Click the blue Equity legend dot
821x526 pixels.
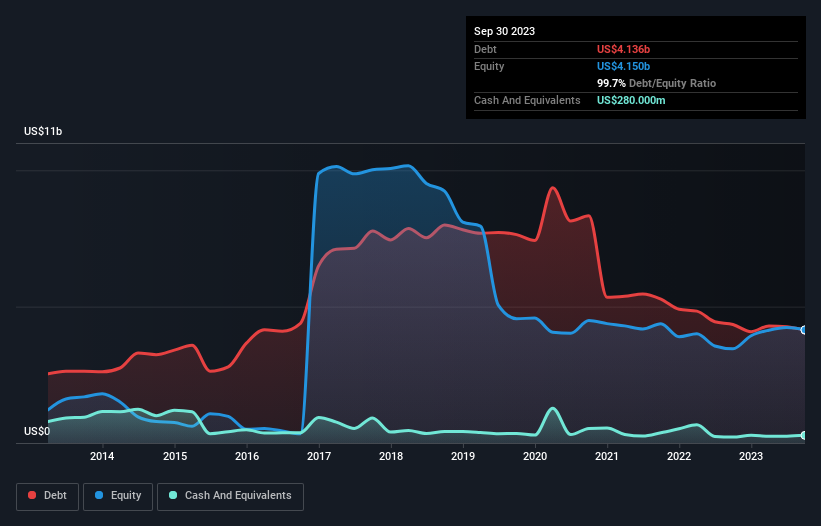click(x=99, y=495)
